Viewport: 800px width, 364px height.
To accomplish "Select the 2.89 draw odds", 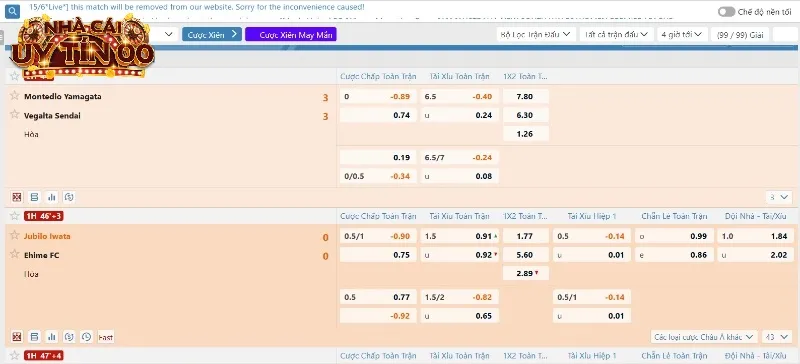I will point(526,273).
